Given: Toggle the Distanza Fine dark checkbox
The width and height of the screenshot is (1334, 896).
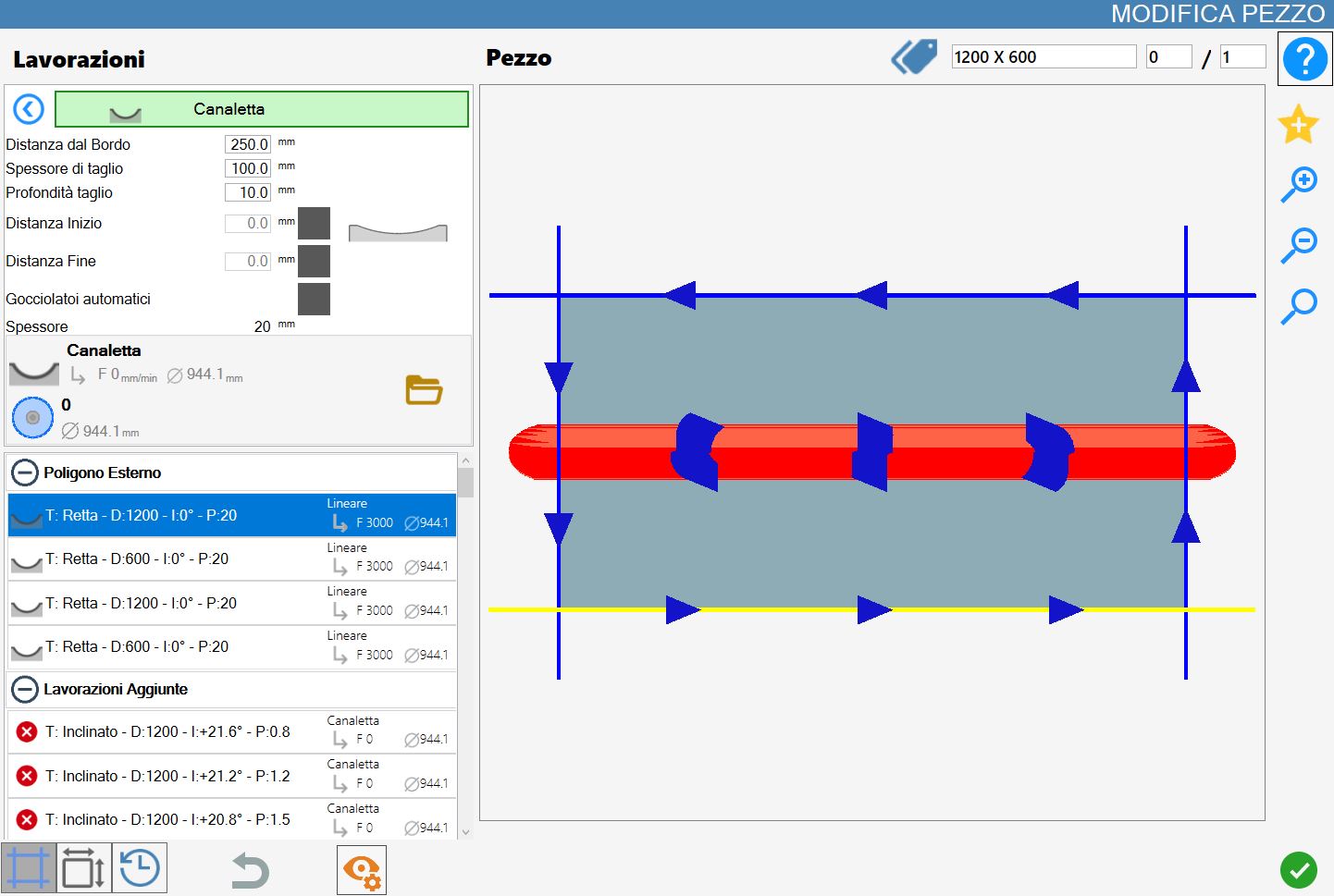Looking at the screenshot, I should 314,261.
